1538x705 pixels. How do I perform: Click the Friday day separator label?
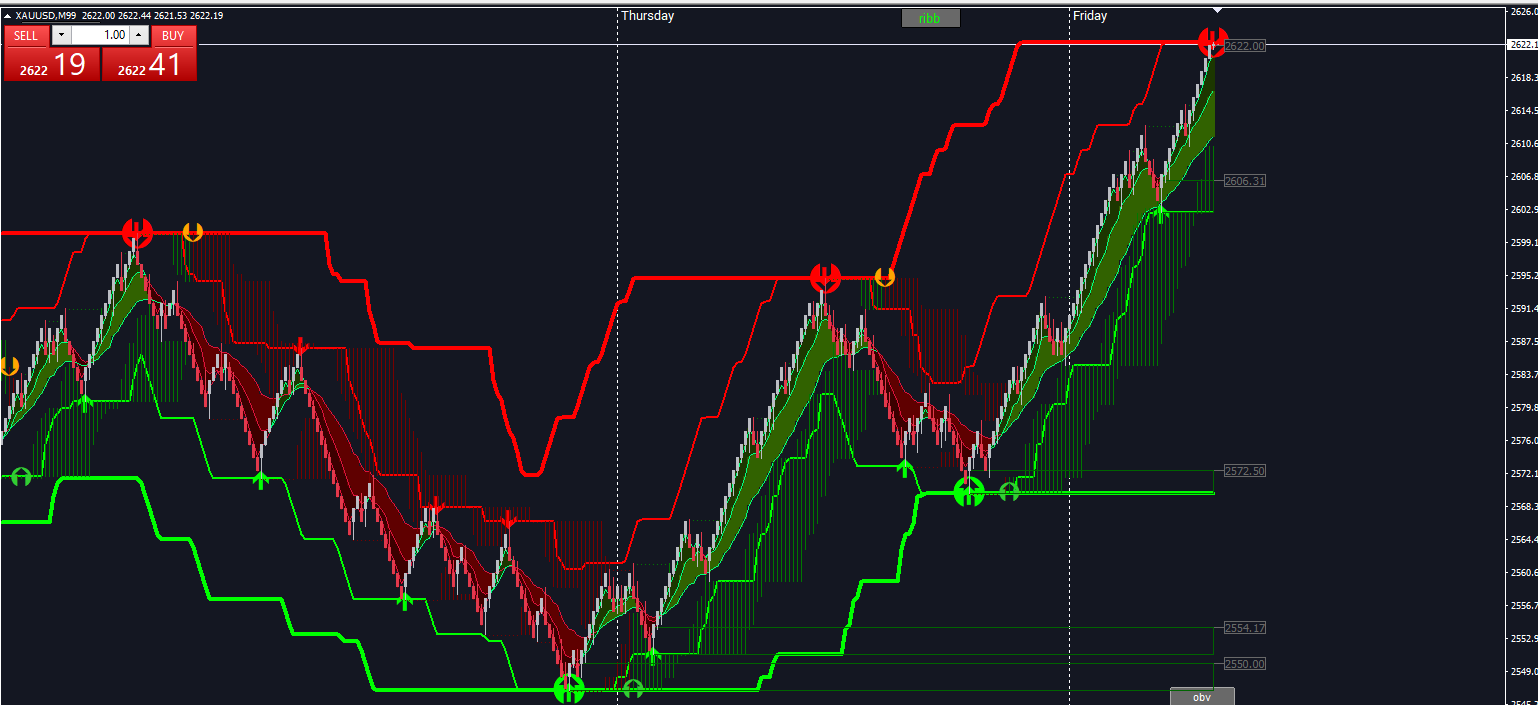pyautogui.click(x=1090, y=16)
